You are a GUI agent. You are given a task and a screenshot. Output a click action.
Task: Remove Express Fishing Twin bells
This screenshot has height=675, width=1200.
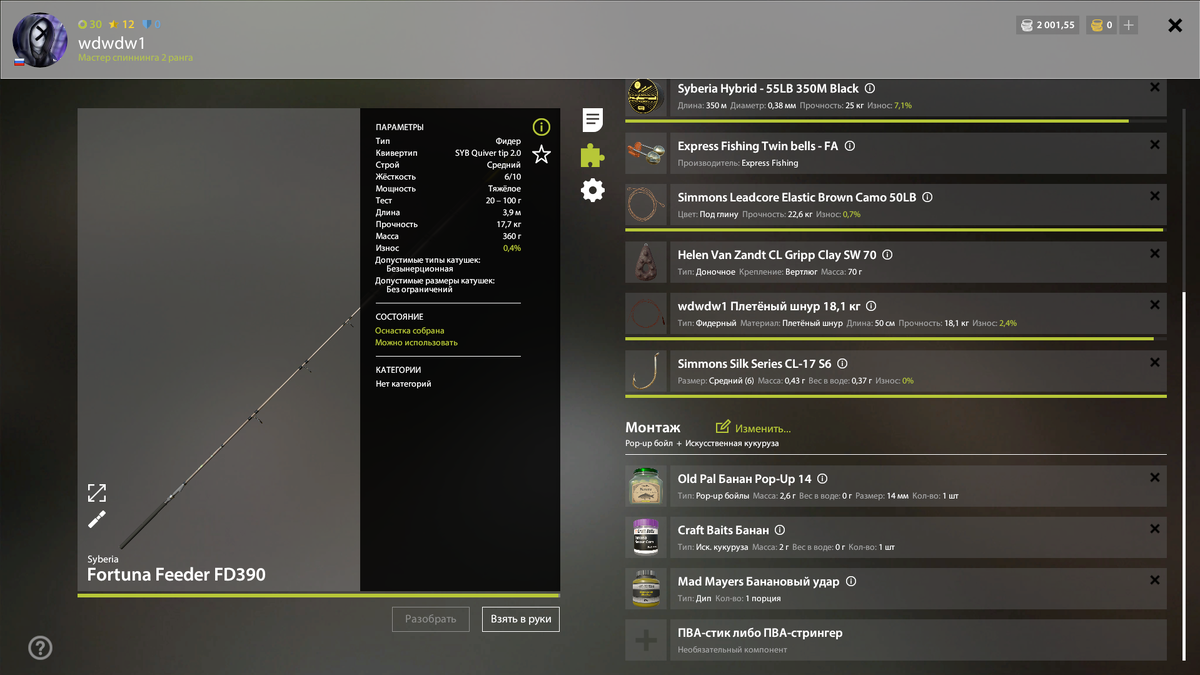click(x=1155, y=145)
